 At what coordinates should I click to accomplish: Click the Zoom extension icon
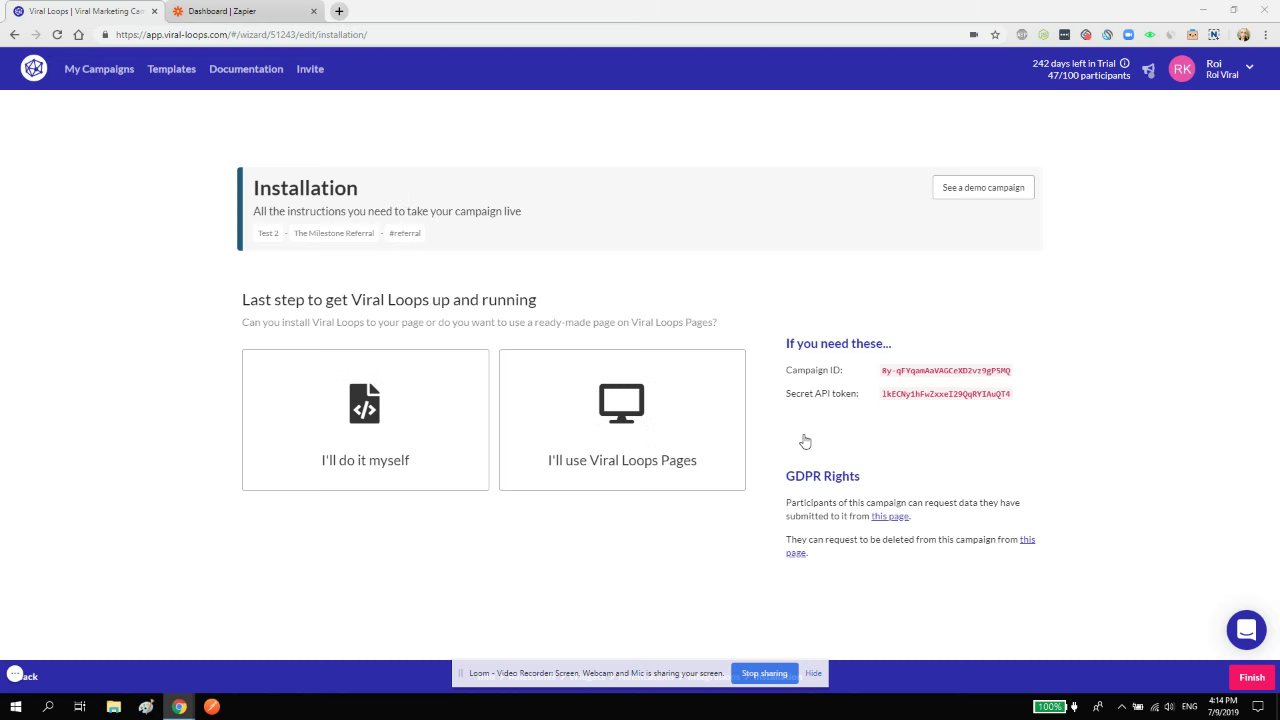pos(1128,34)
